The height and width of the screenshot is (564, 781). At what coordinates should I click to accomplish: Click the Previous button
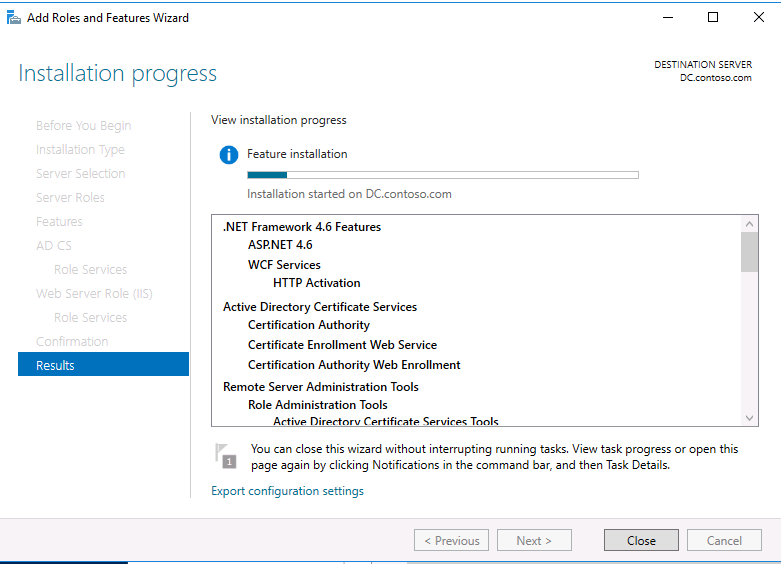[x=451, y=540]
